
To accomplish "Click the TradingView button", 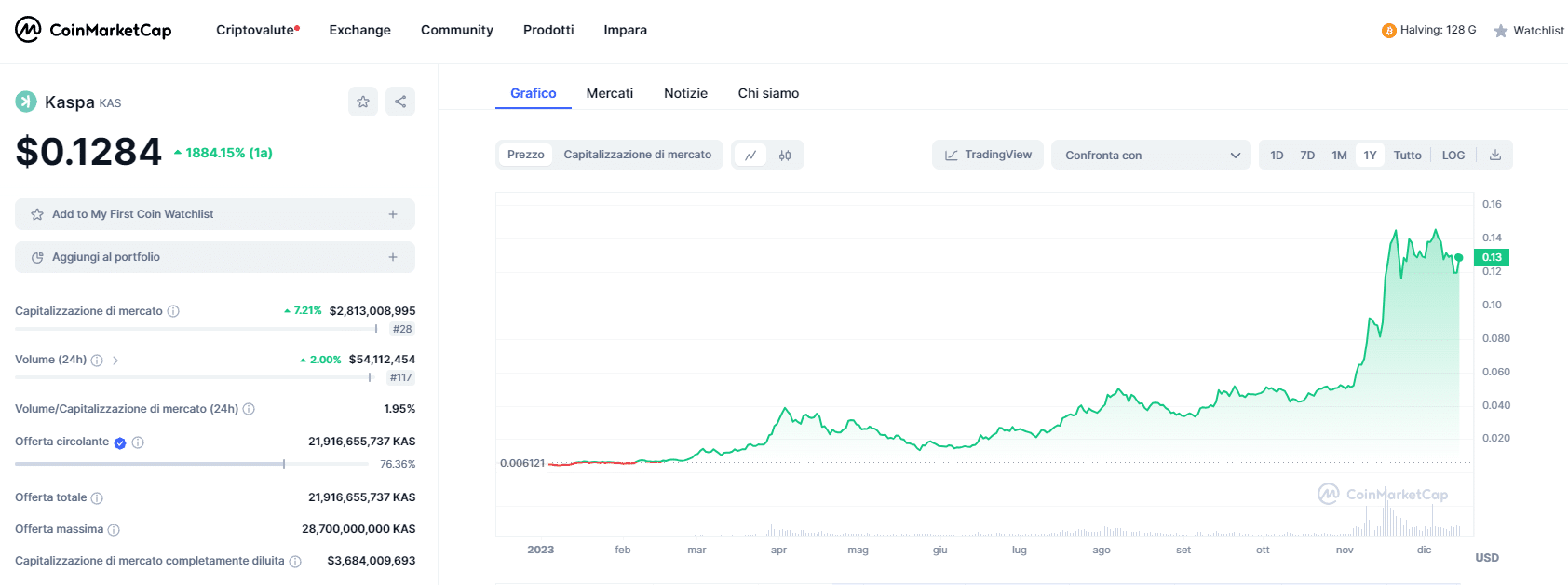I will point(988,155).
